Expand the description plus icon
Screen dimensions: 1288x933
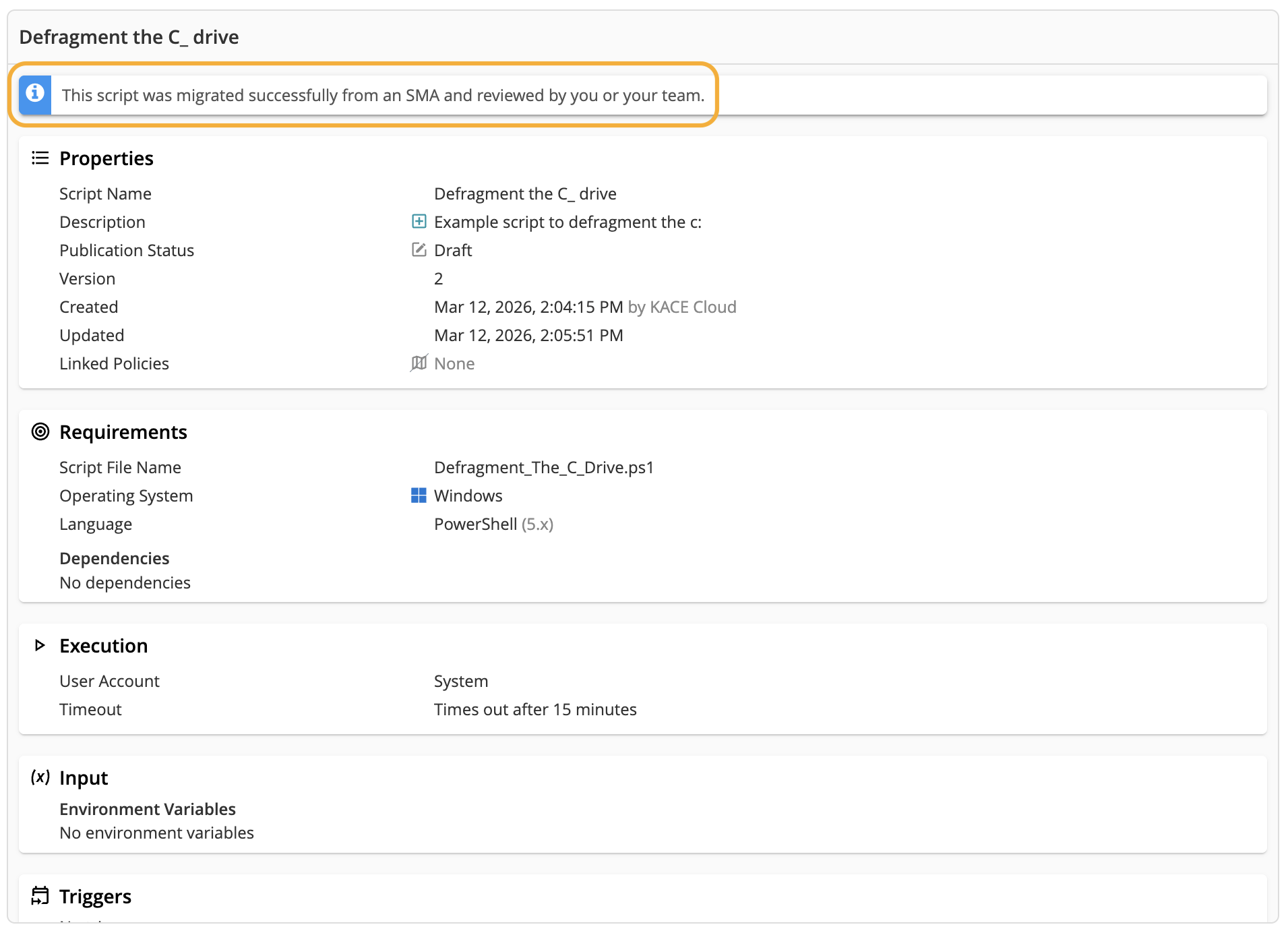[419, 222]
